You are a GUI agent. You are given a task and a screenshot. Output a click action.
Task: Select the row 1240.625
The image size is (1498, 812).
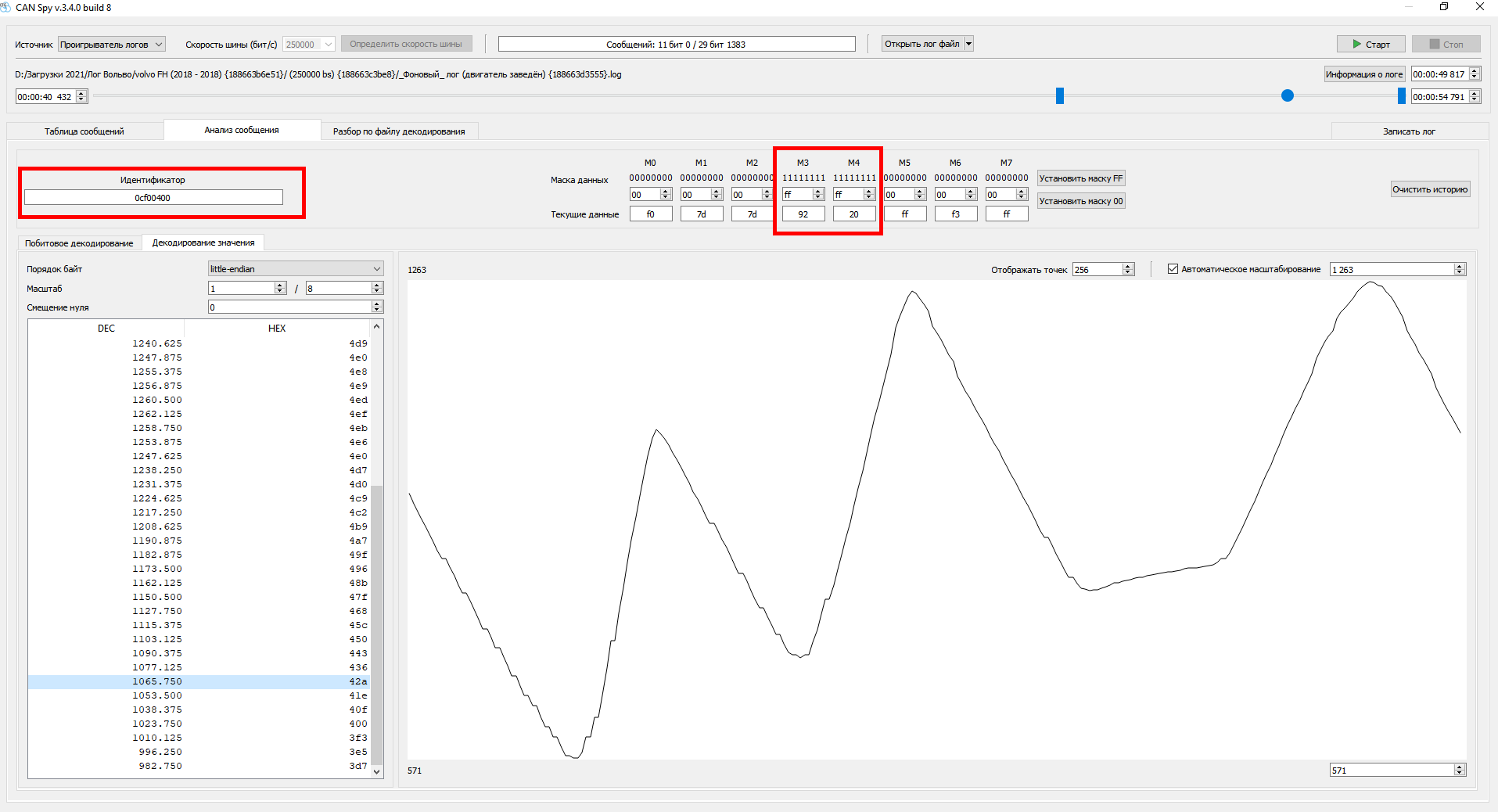pos(199,344)
